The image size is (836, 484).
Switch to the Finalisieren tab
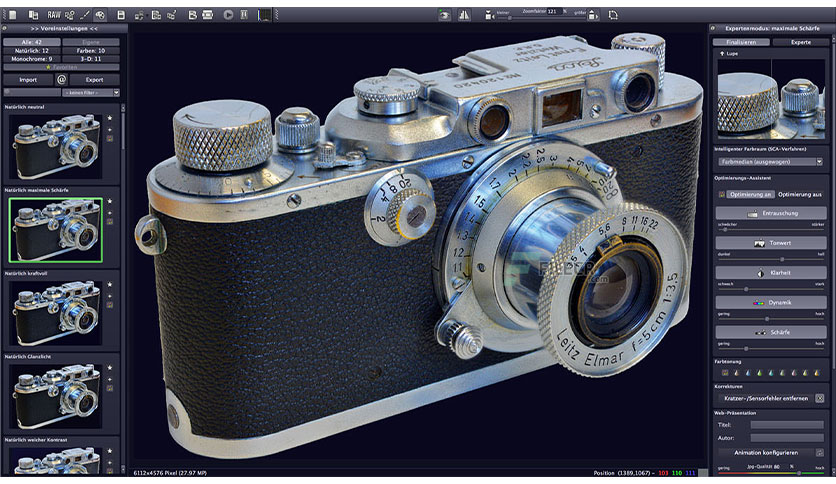click(741, 42)
